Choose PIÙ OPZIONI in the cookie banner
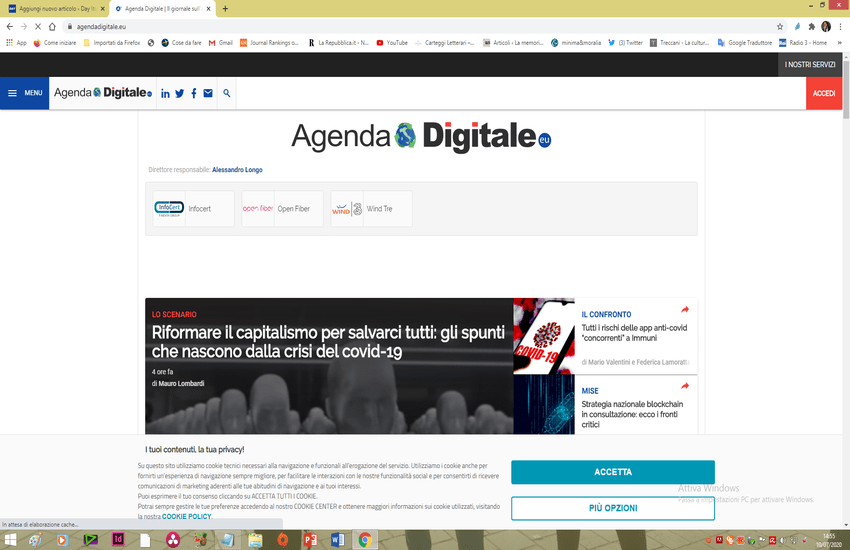This screenshot has width=850, height=550. pos(613,508)
